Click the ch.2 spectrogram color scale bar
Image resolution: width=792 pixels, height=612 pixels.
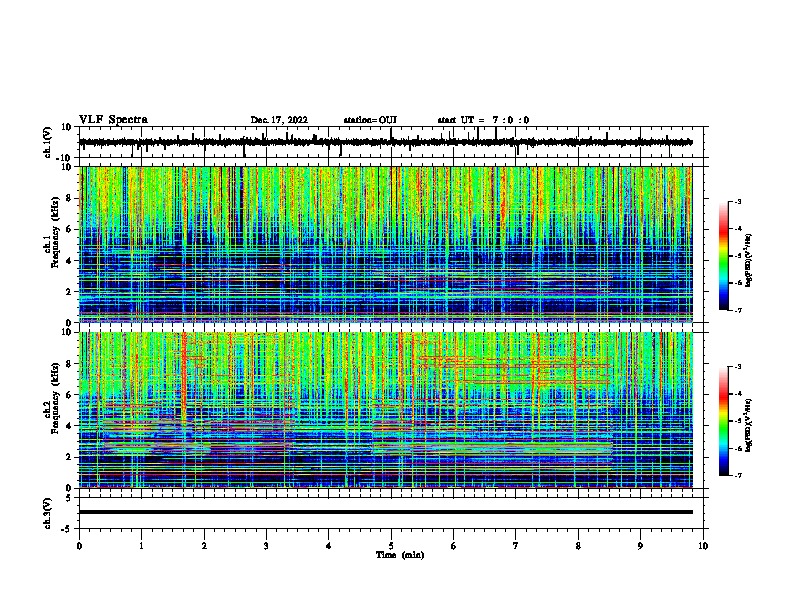[724, 421]
